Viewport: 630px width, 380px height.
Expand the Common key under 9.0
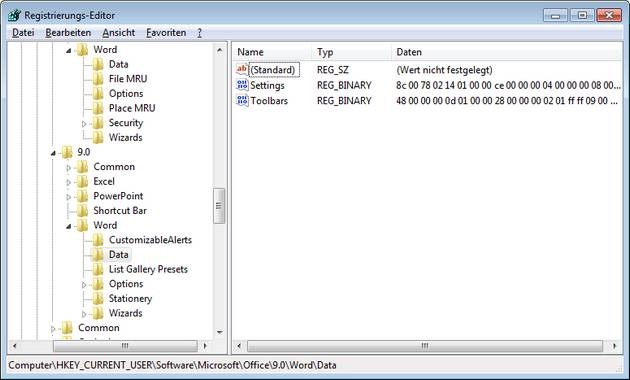point(69,168)
